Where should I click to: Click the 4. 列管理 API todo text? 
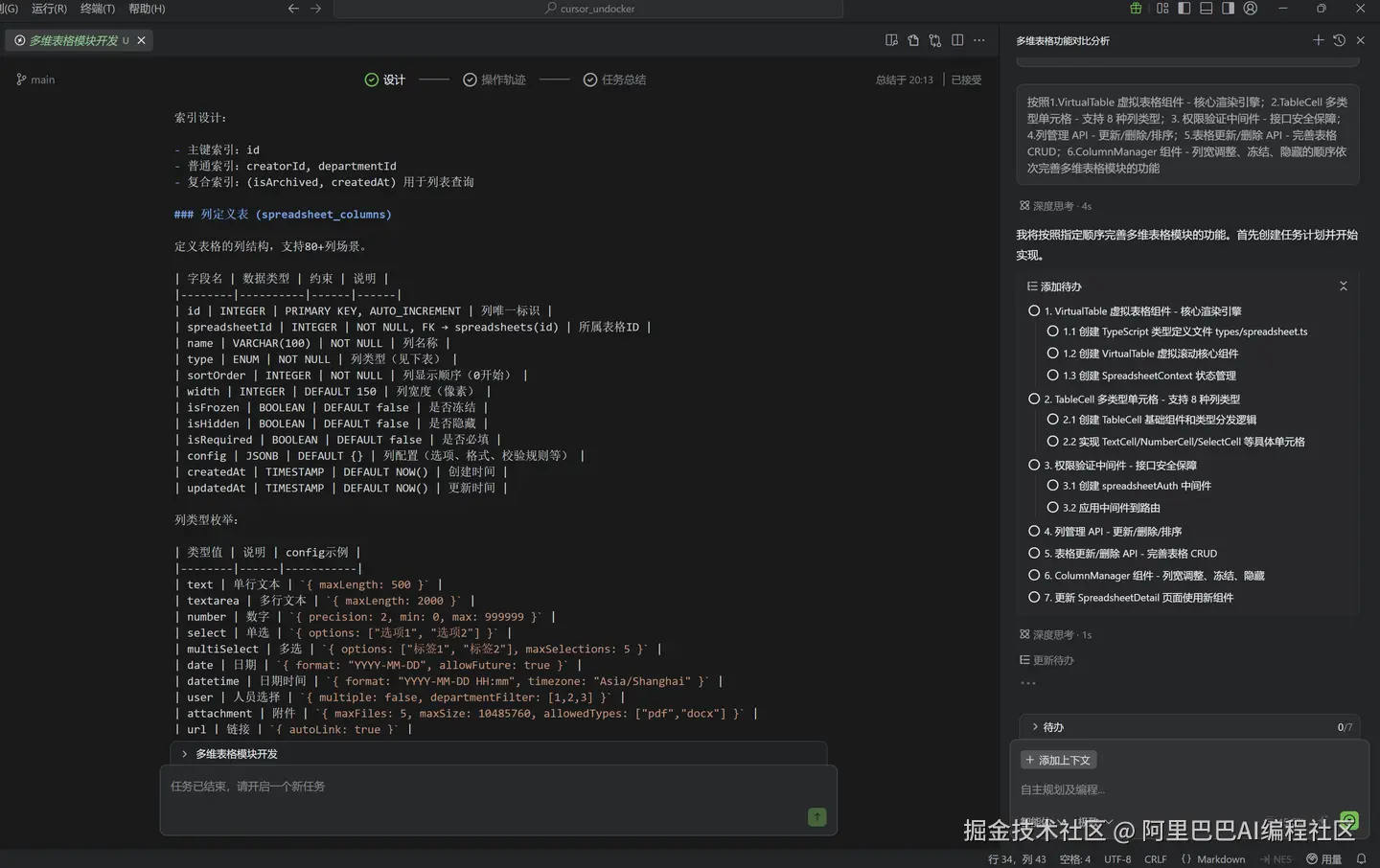[1113, 531]
